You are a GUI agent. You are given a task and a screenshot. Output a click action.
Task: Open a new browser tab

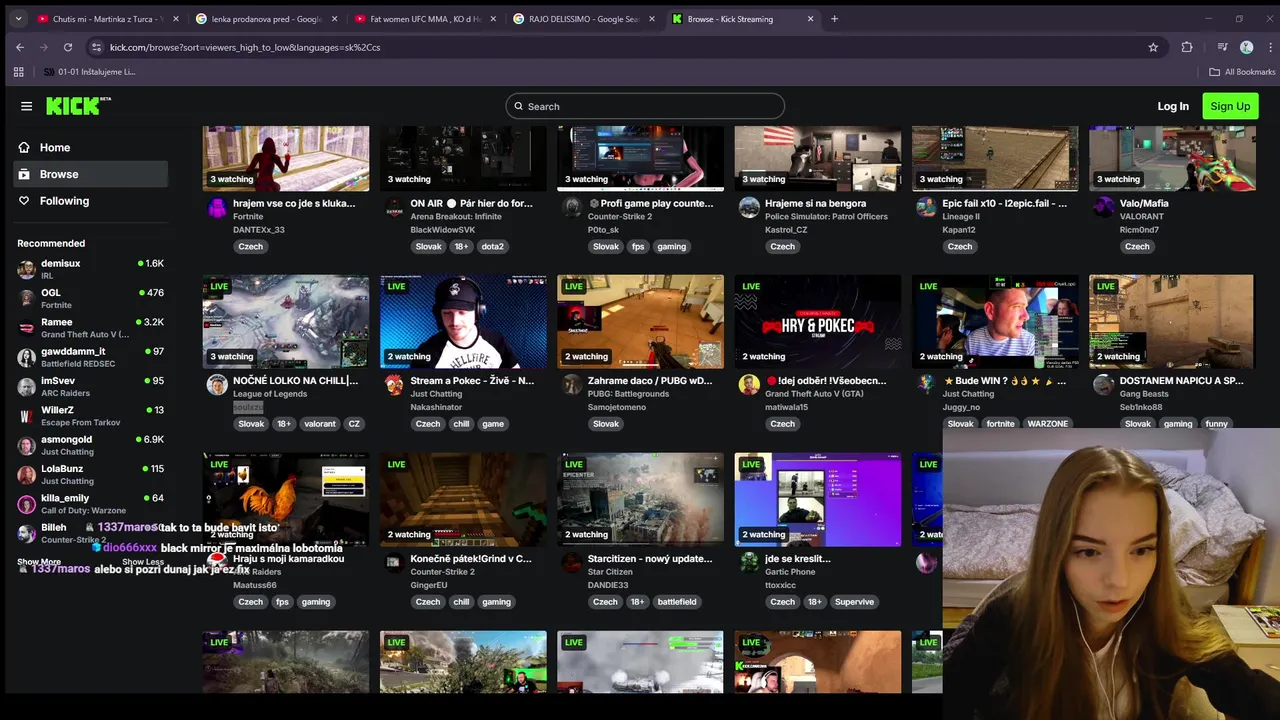click(835, 18)
